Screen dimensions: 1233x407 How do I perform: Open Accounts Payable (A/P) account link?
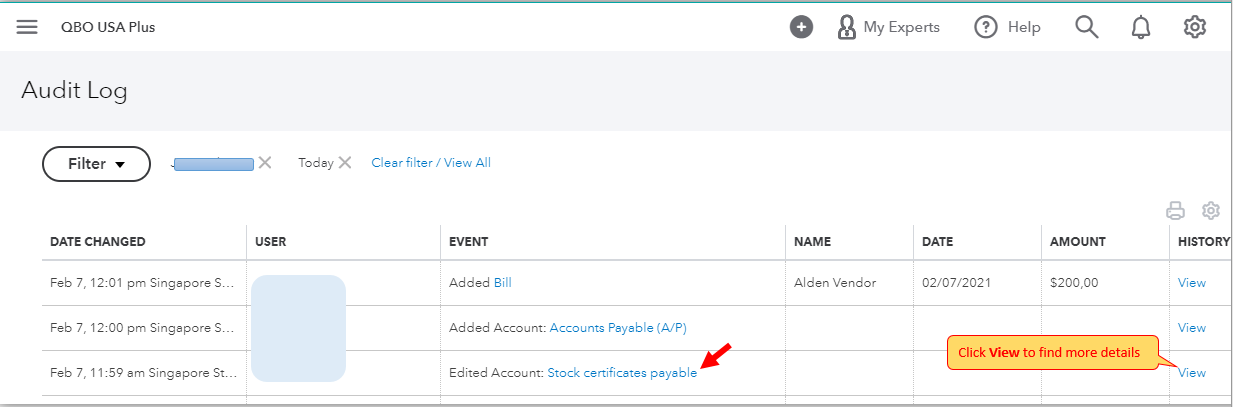(x=618, y=328)
